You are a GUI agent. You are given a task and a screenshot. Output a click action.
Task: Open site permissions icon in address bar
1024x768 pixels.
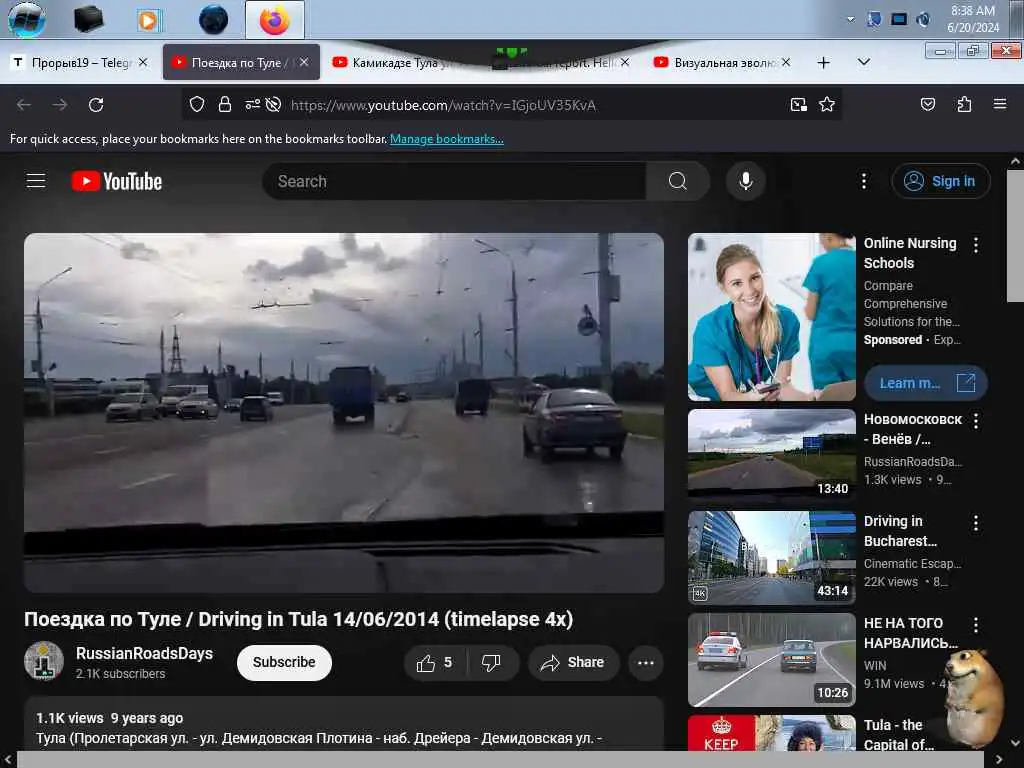pos(253,104)
